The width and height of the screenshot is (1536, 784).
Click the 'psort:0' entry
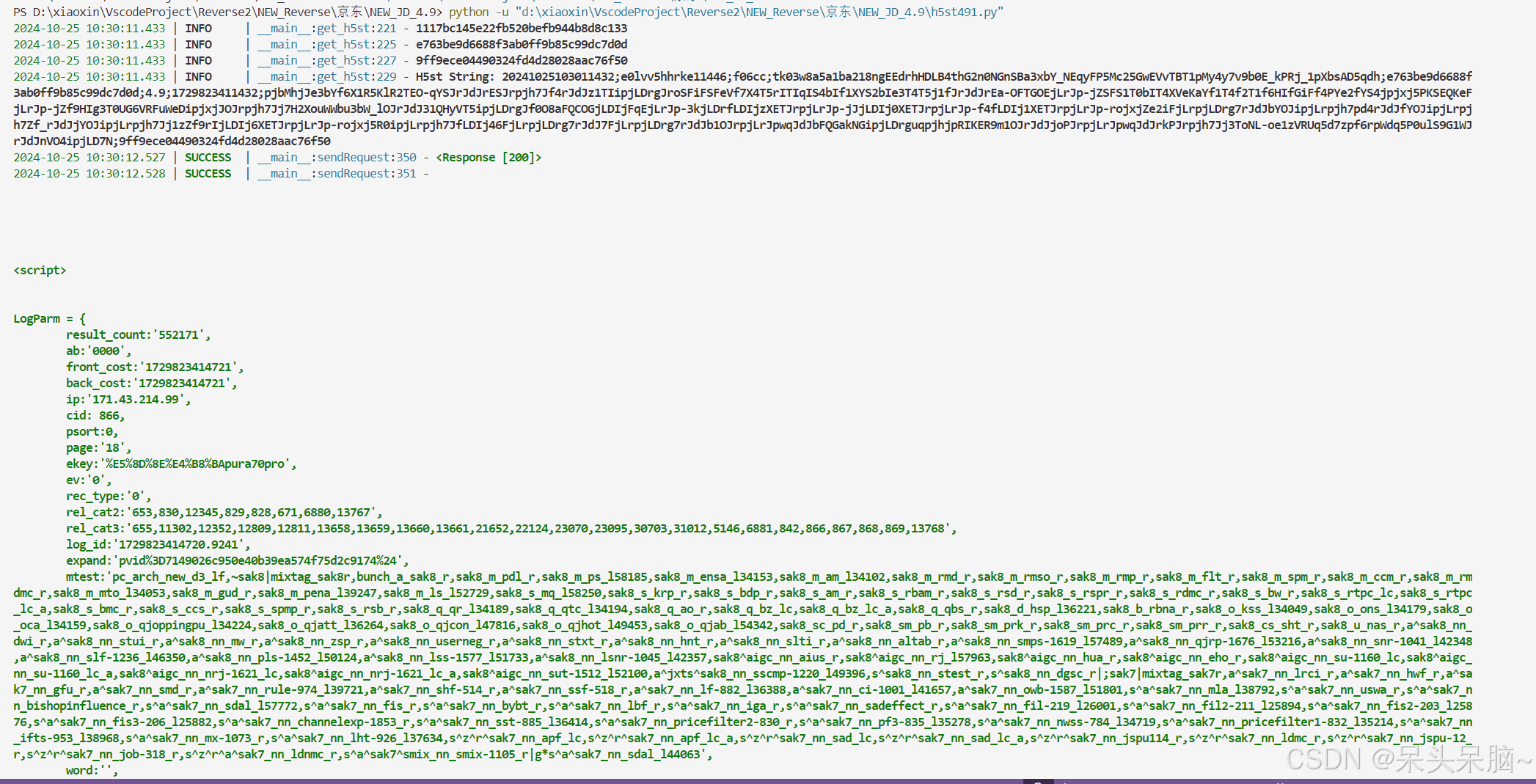click(x=92, y=431)
